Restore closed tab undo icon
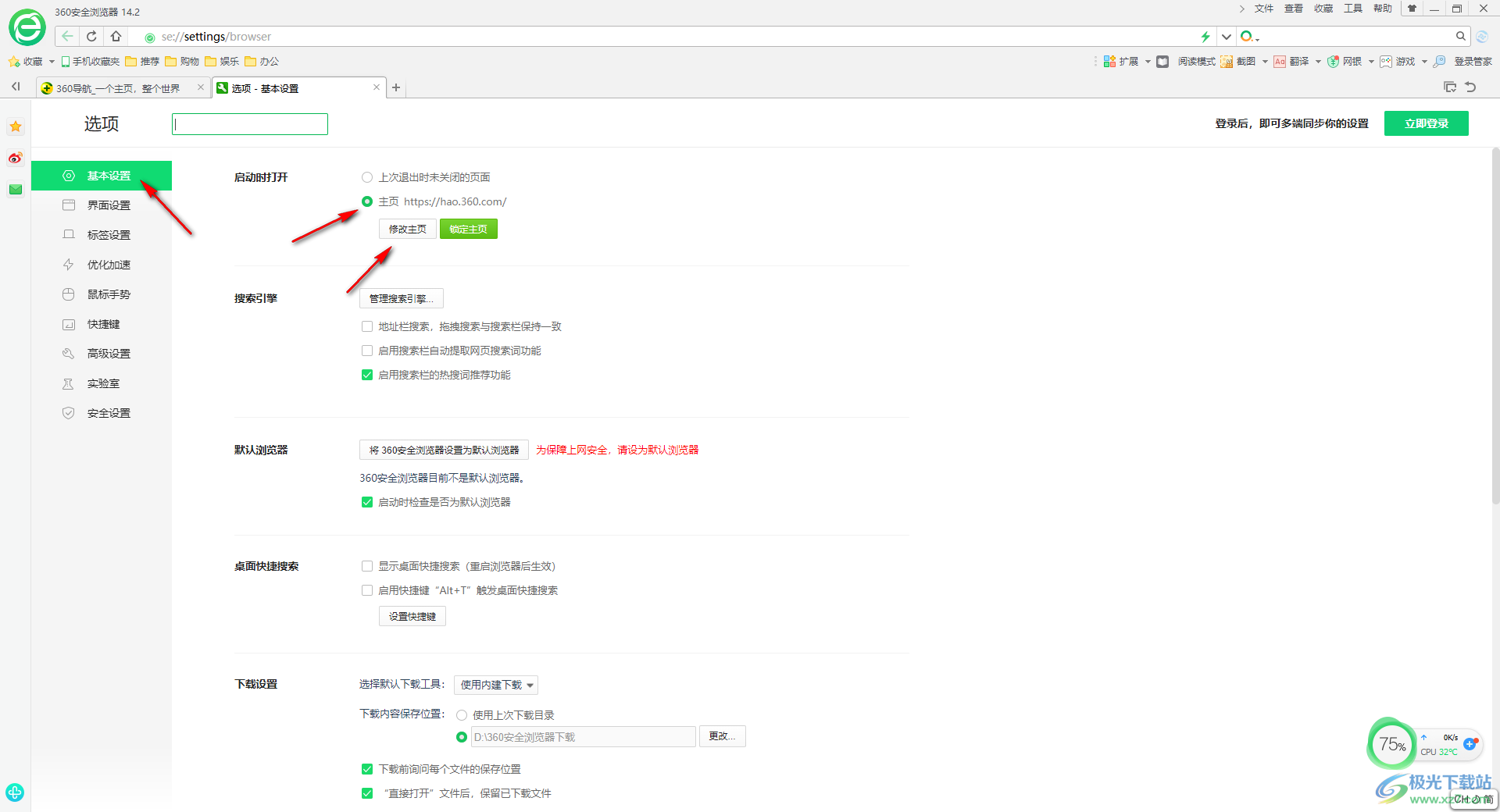Viewport: 1500px width, 812px height. click(1470, 87)
